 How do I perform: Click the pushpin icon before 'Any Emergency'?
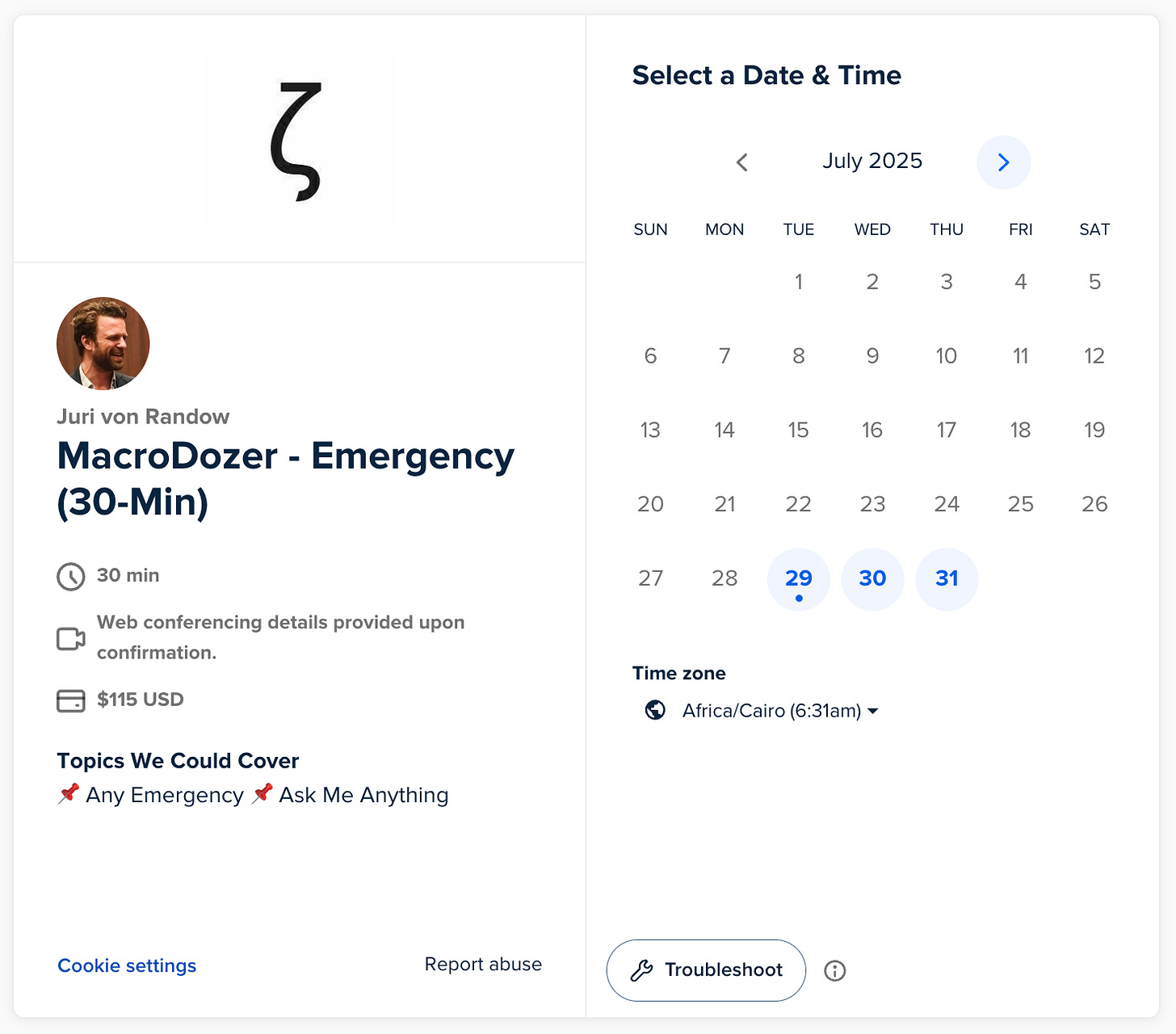(69, 794)
